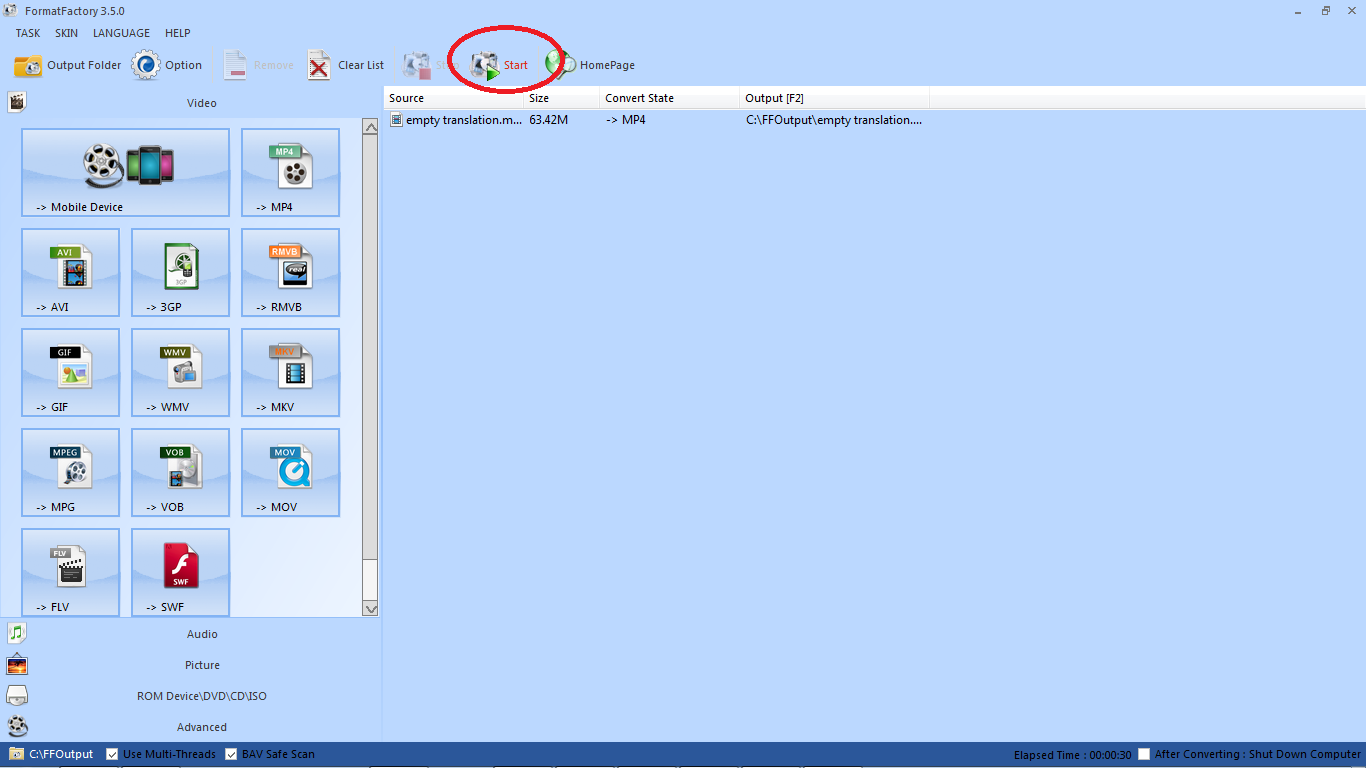Click the Elapsed Time status text
Screen dimensions: 1366x768
pyautogui.click(x=1072, y=755)
